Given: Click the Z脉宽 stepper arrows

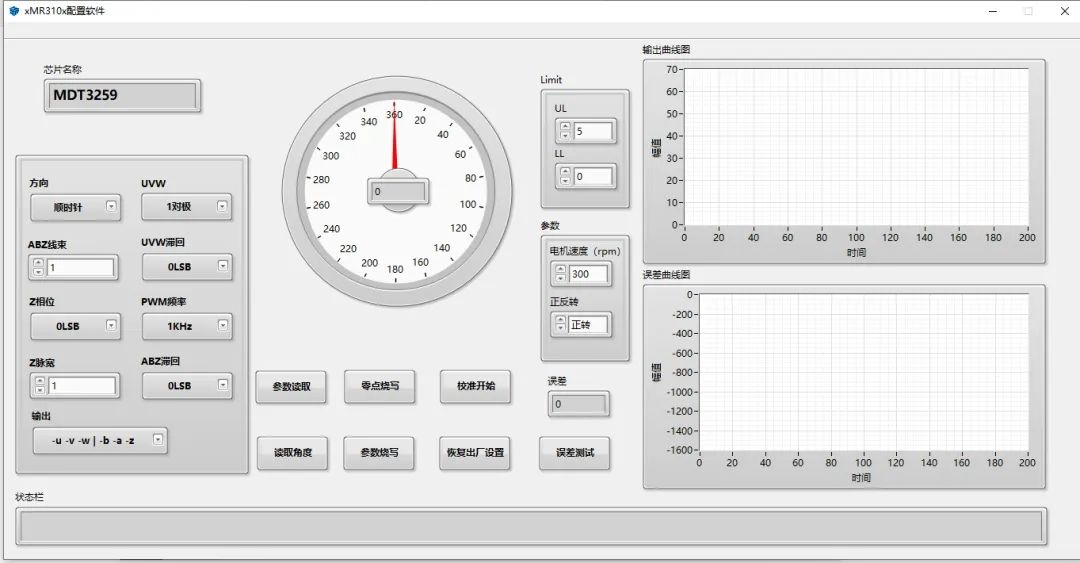Looking at the screenshot, I should (x=39, y=386).
